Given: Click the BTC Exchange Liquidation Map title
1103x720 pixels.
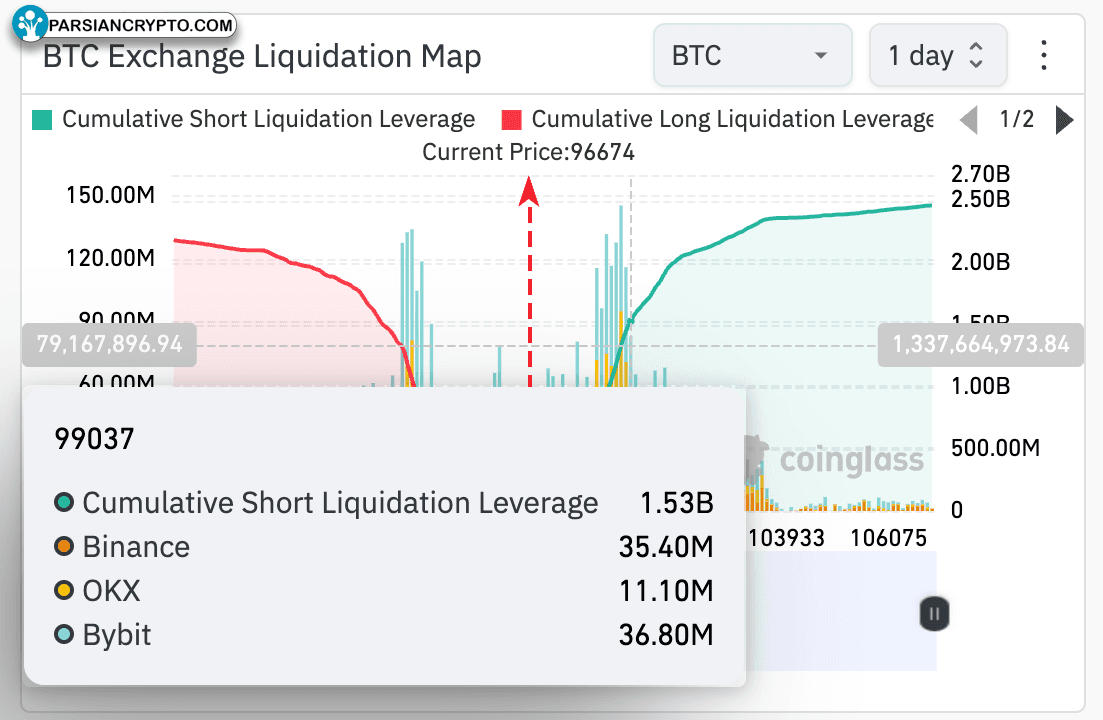Looking at the screenshot, I should (x=262, y=56).
